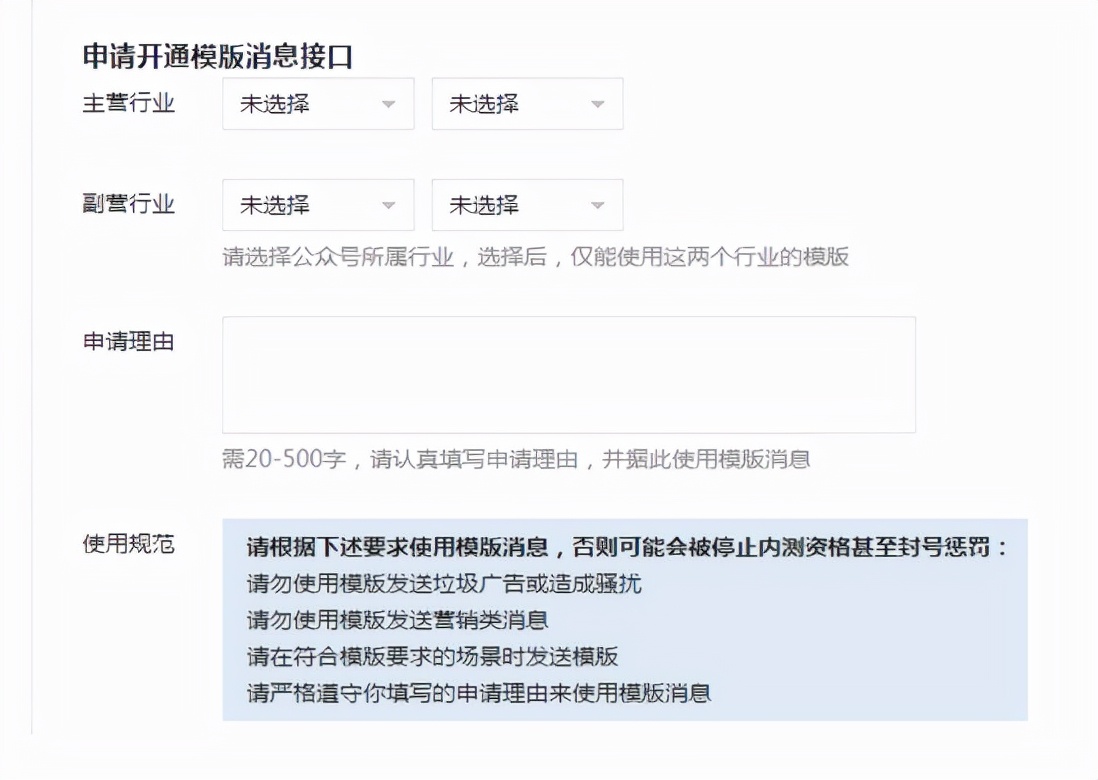Screen dimensions: 1098x780
Task: Click the arrow icon on second 副营行业 selector
Action: click(x=597, y=204)
